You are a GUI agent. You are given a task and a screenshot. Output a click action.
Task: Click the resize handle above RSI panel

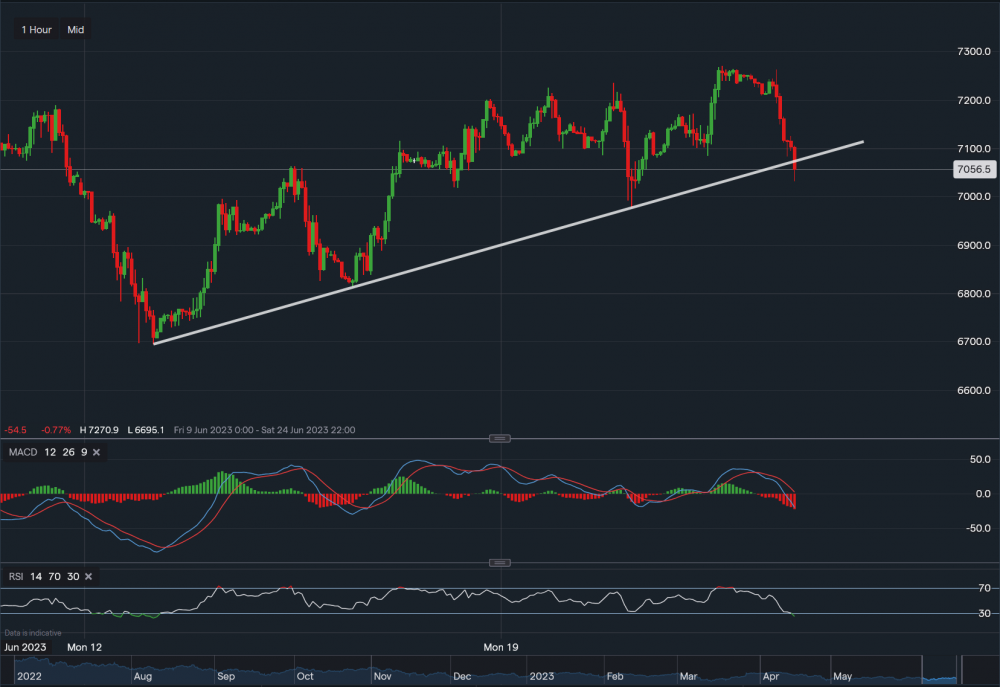500,561
